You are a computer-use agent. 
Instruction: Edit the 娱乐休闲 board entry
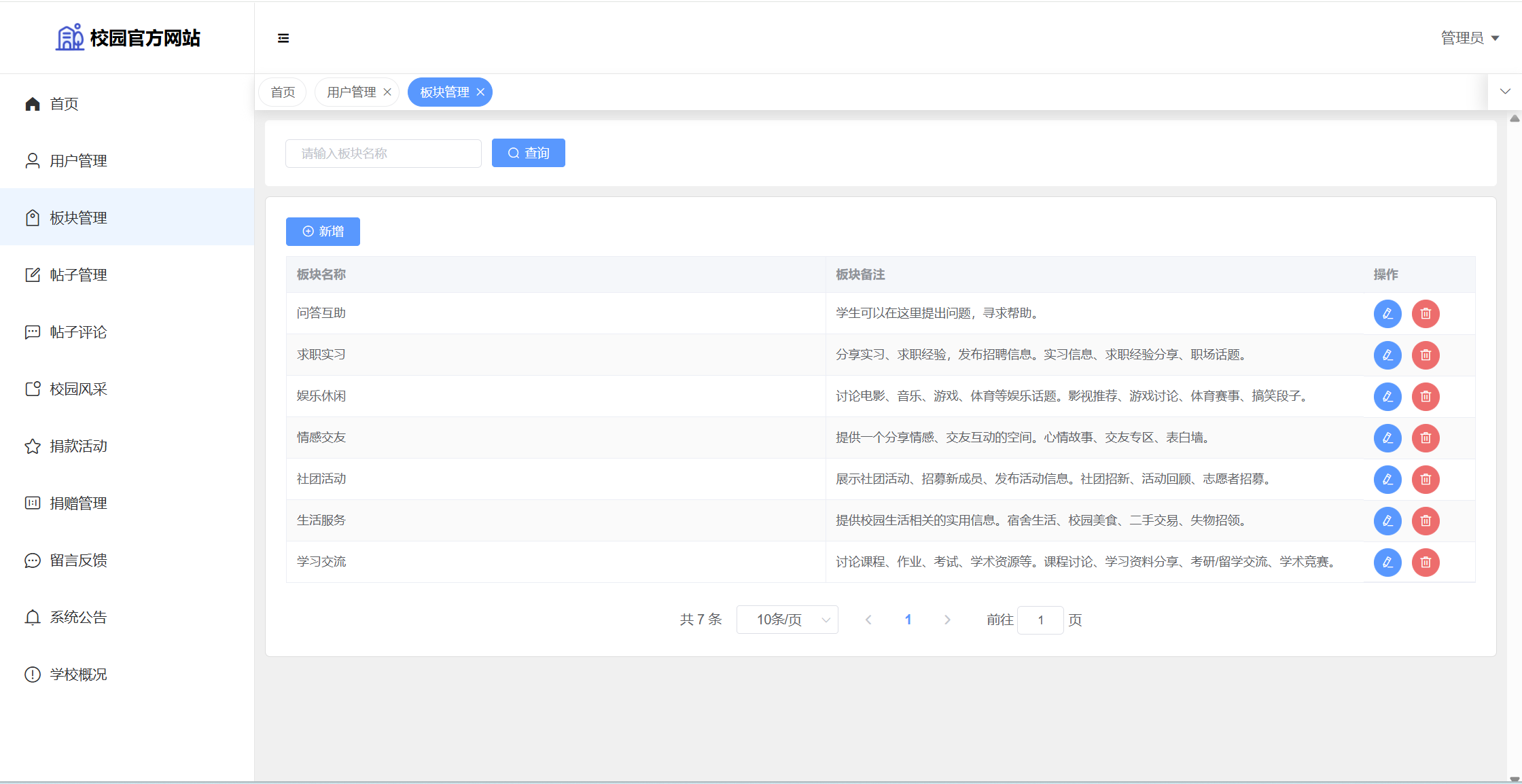pos(1387,397)
